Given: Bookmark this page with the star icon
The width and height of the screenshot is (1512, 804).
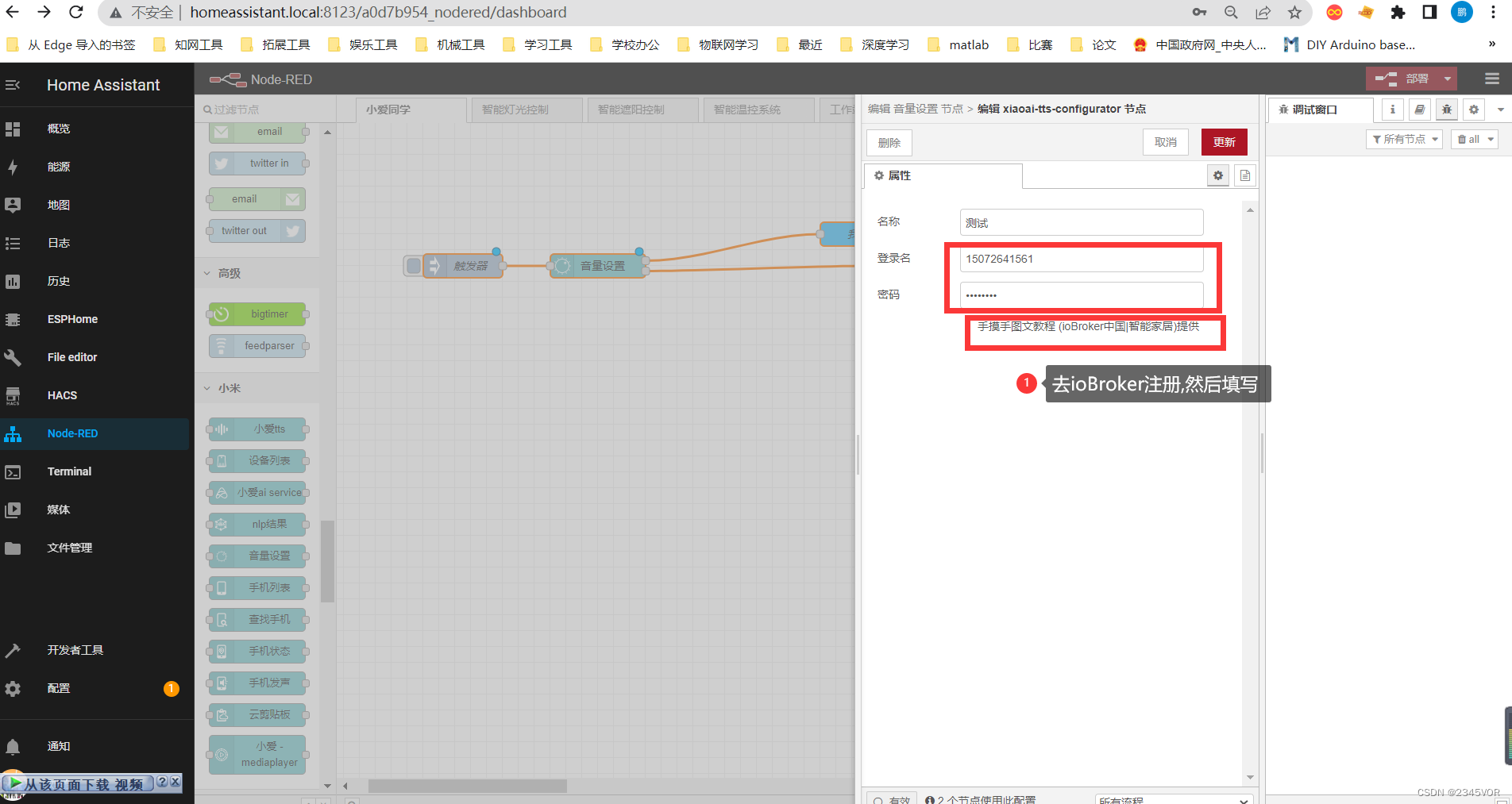Looking at the screenshot, I should click(x=1294, y=12).
